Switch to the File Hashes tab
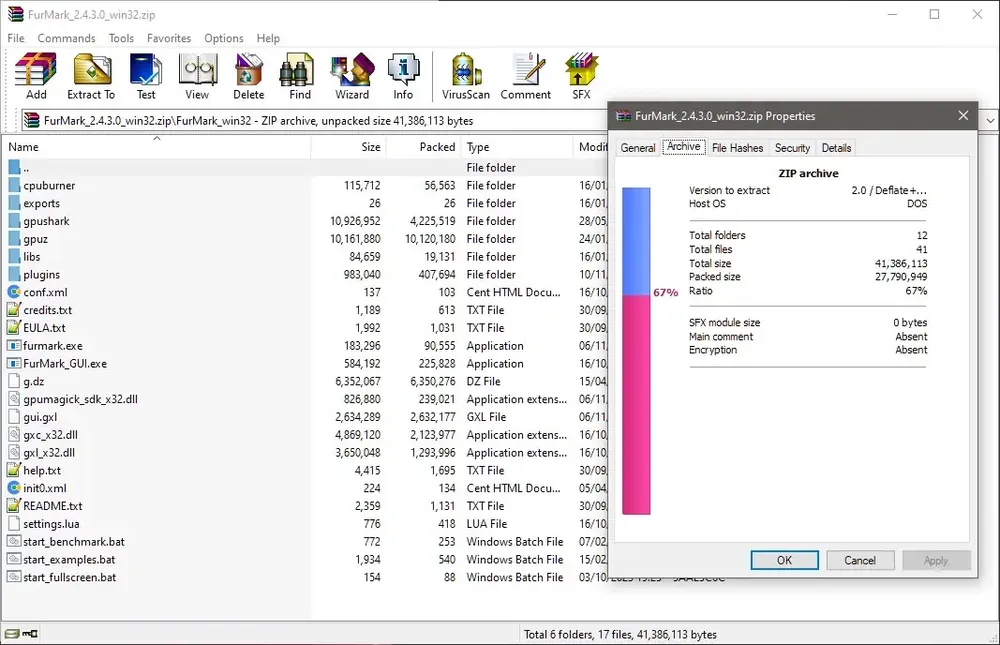This screenshot has width=1000, height=645. tap(737, 148)
